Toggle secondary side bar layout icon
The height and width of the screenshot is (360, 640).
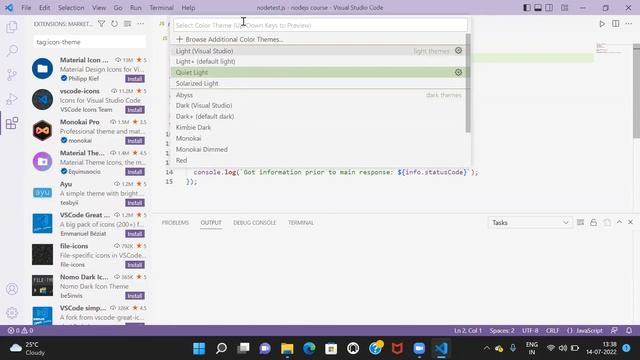[x=549, y=8]
